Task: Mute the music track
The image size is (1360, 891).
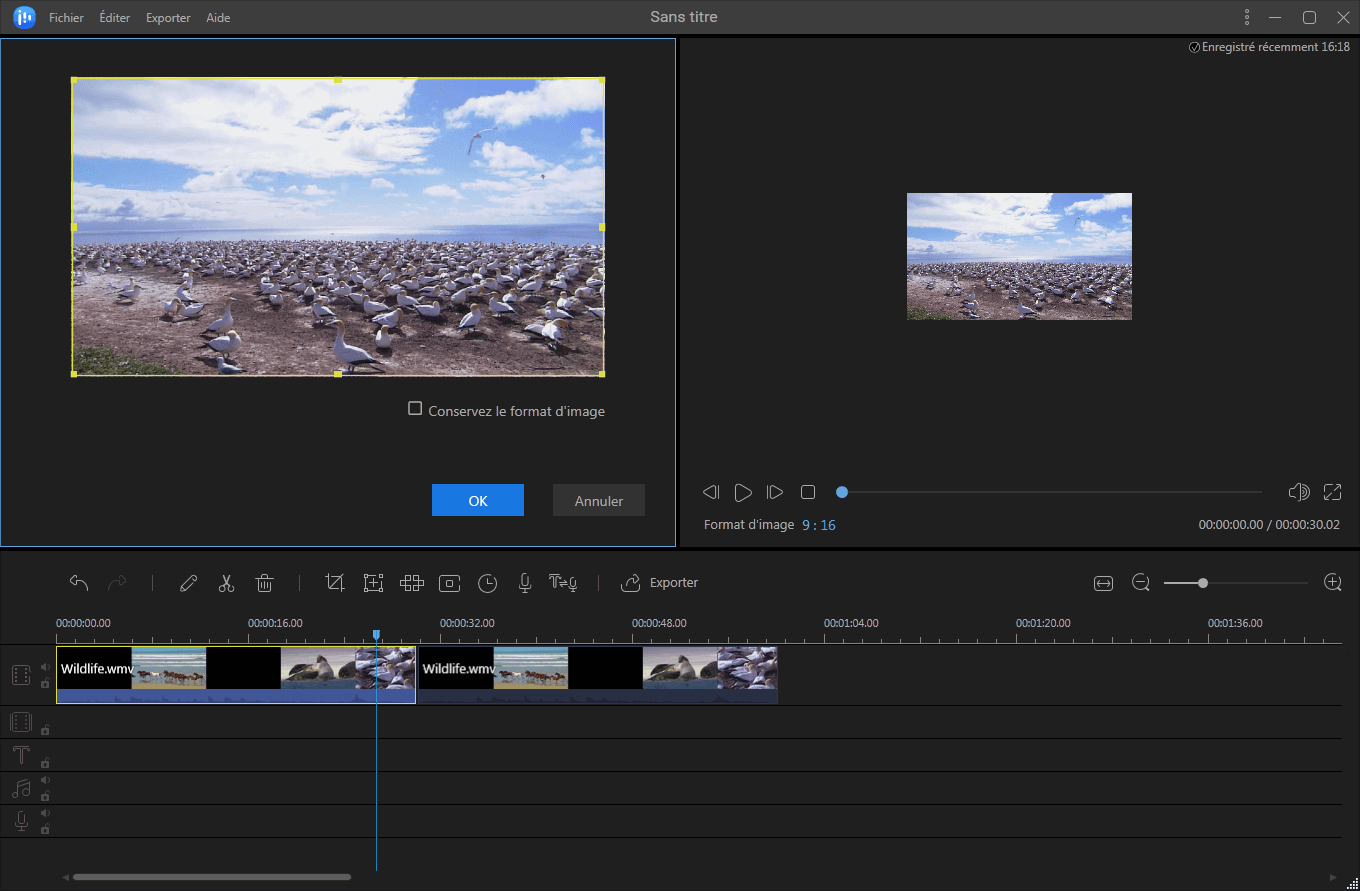Action: tap(45, 780)
